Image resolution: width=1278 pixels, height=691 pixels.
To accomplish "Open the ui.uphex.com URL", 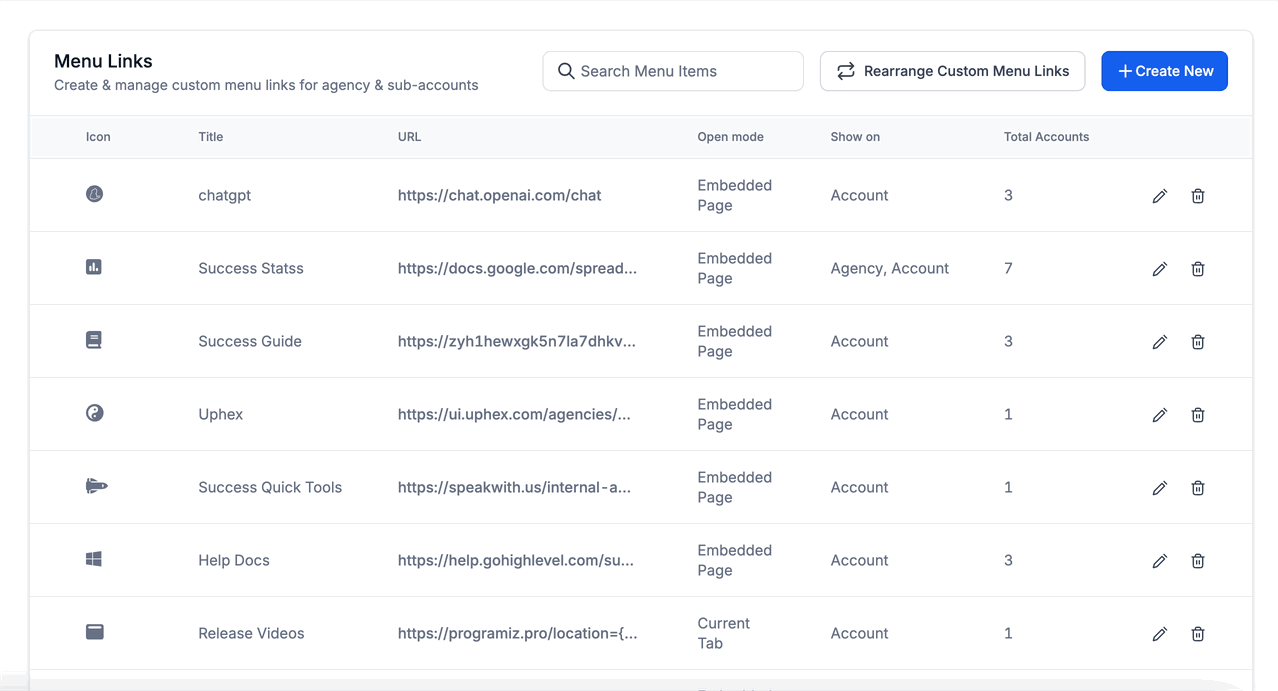I will [x=514, y=415].
